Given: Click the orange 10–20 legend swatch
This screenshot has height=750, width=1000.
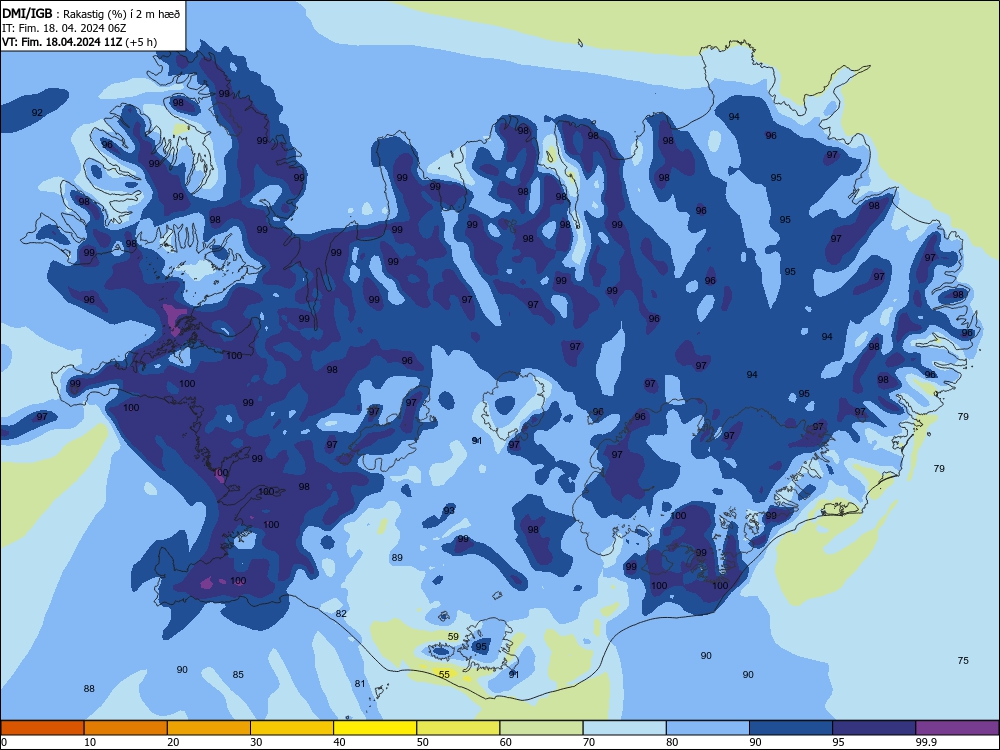Looking at the screenshot, I should point(126,728).
